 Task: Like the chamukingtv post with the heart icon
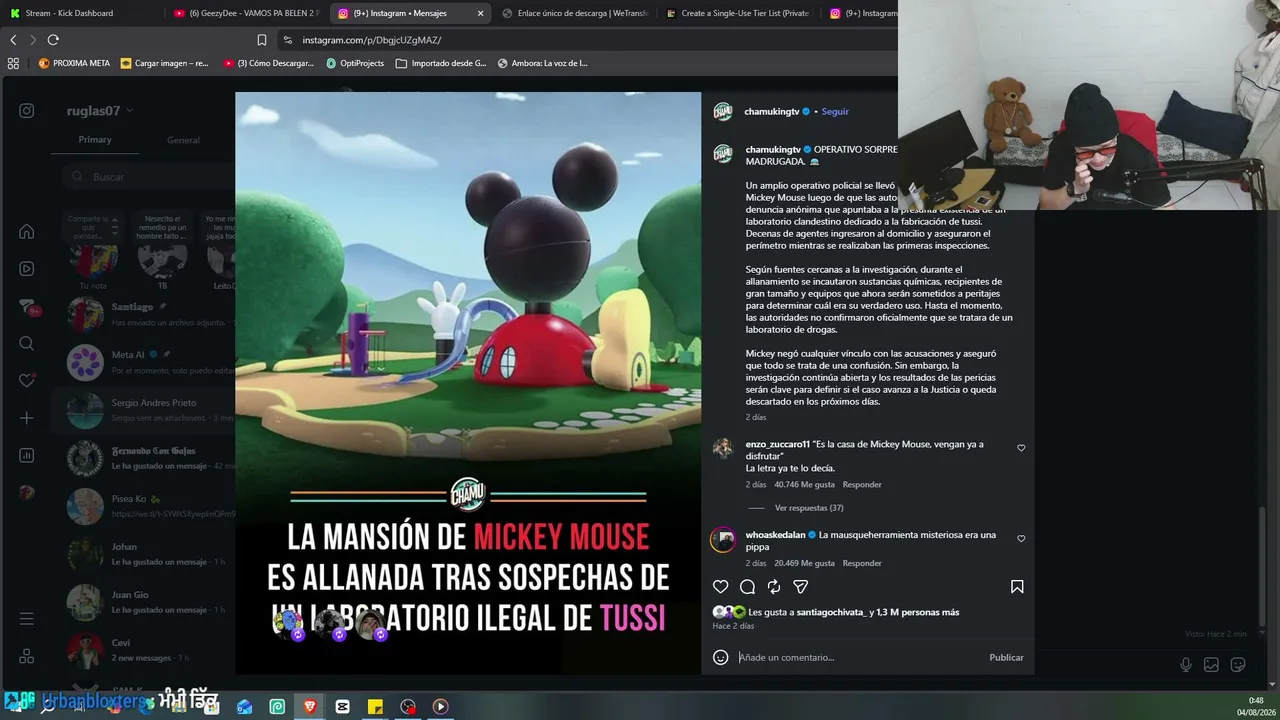point(720,587)
